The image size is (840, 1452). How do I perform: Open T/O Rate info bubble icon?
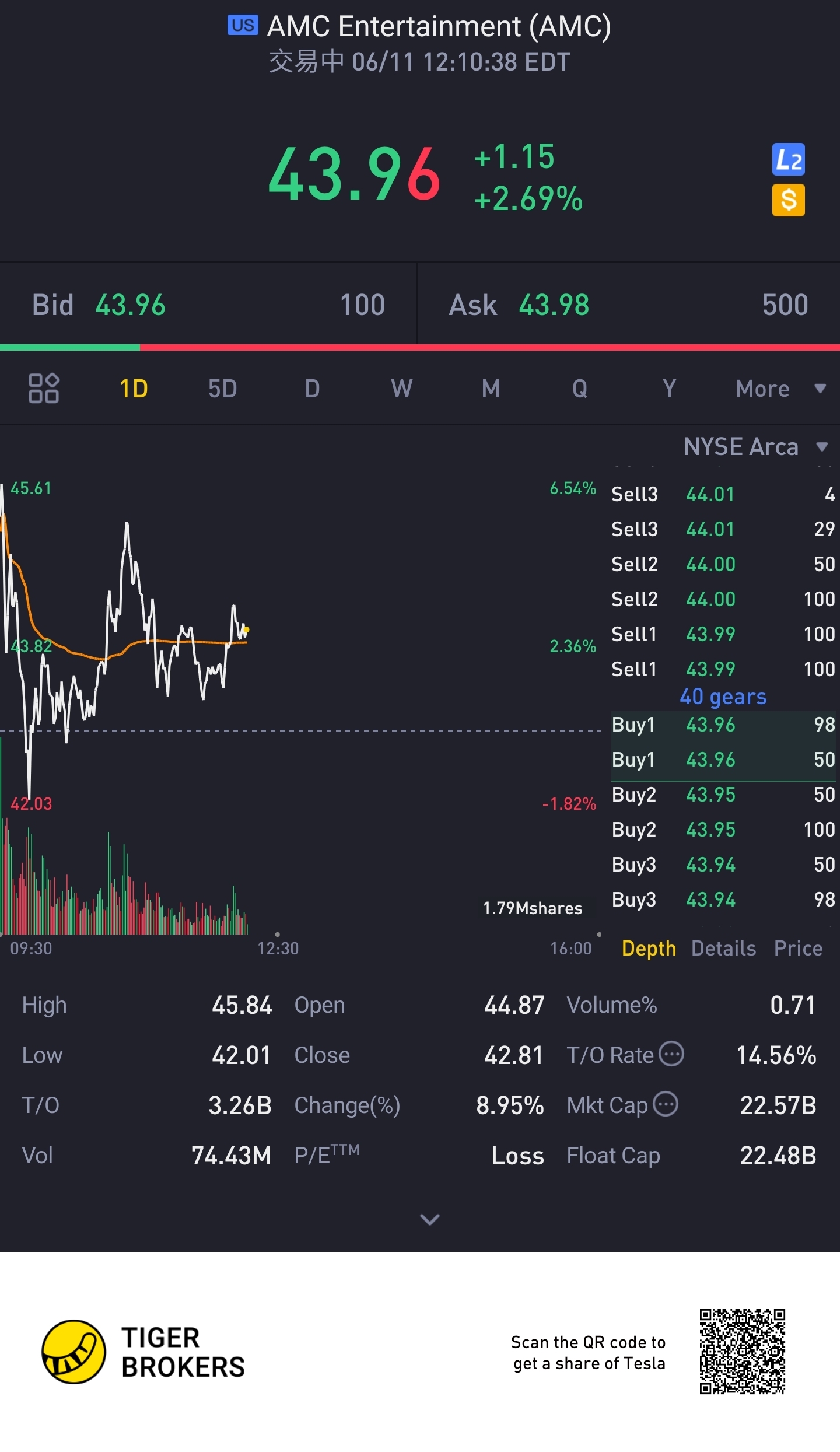[671, 1054]
